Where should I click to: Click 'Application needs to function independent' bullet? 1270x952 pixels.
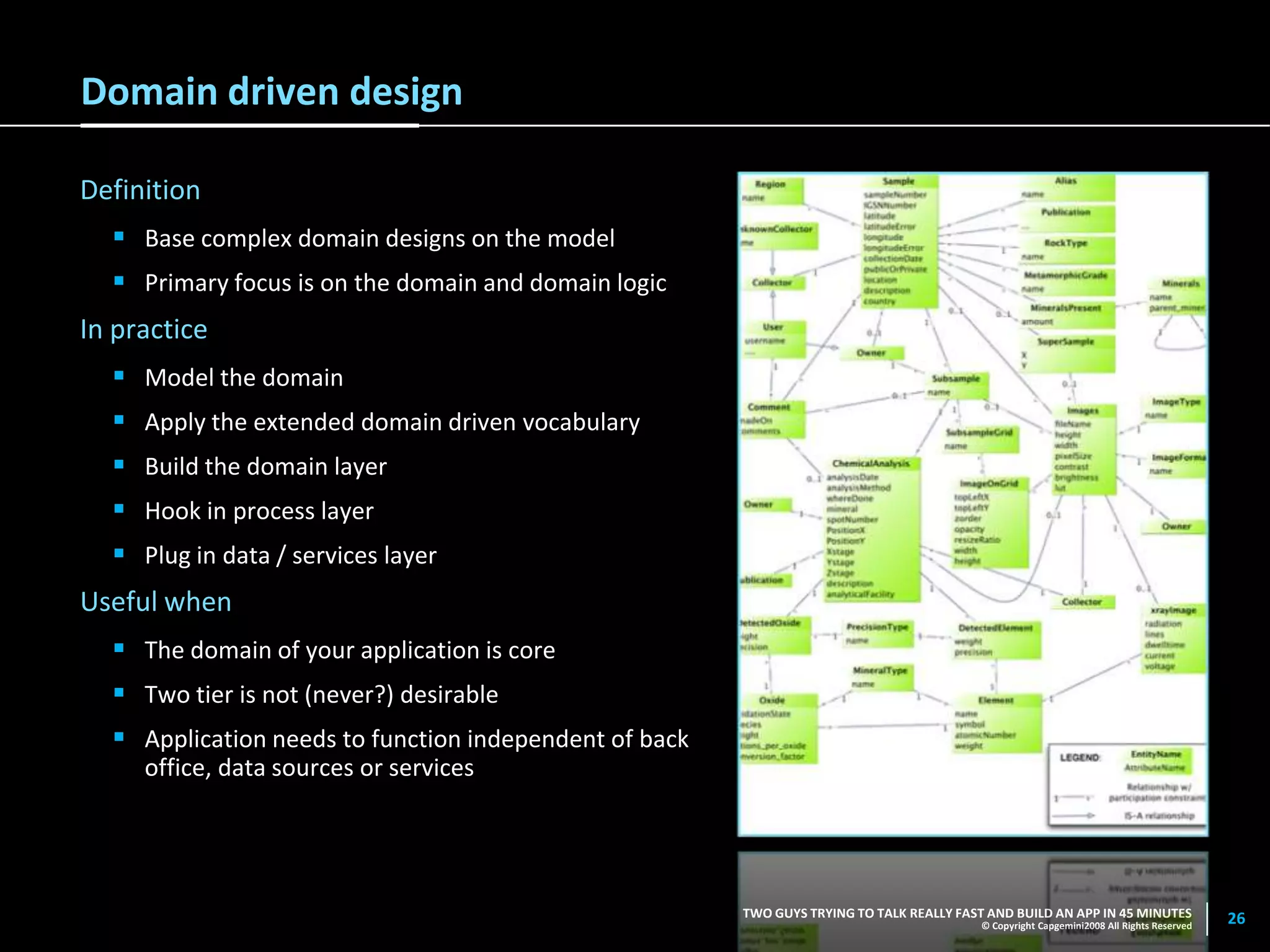[417, 753]
